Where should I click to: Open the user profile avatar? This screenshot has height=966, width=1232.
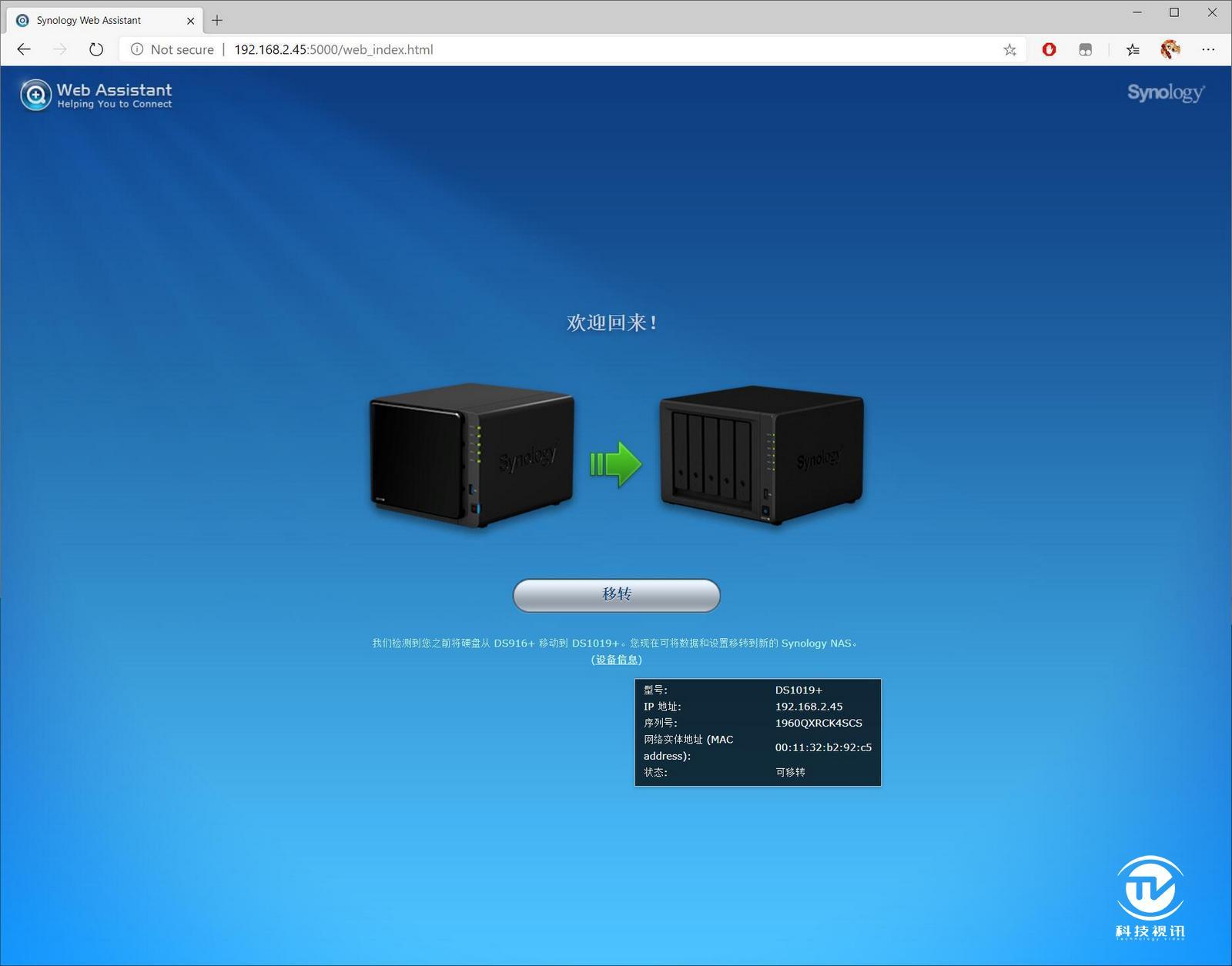click(1170, 49)
